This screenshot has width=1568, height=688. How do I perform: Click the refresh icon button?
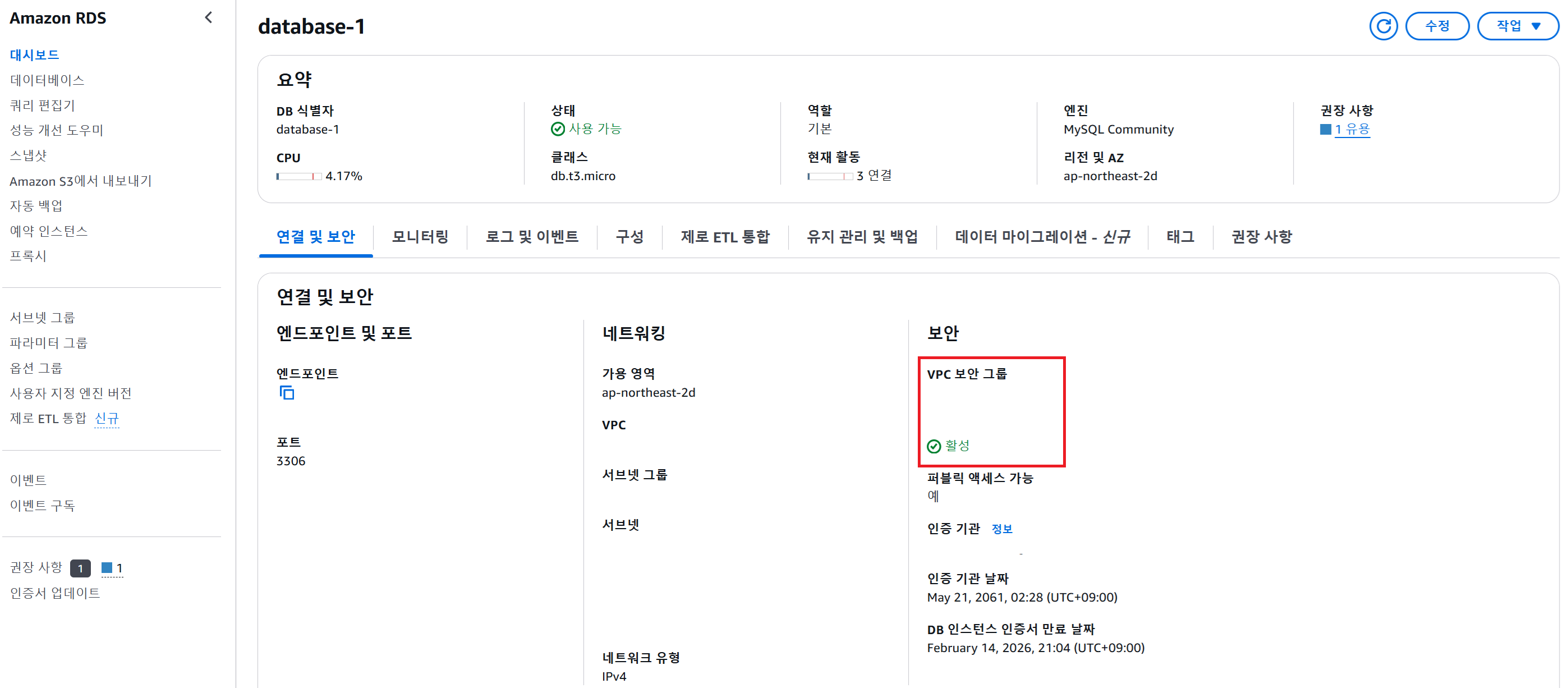[x=1383, y=26]
